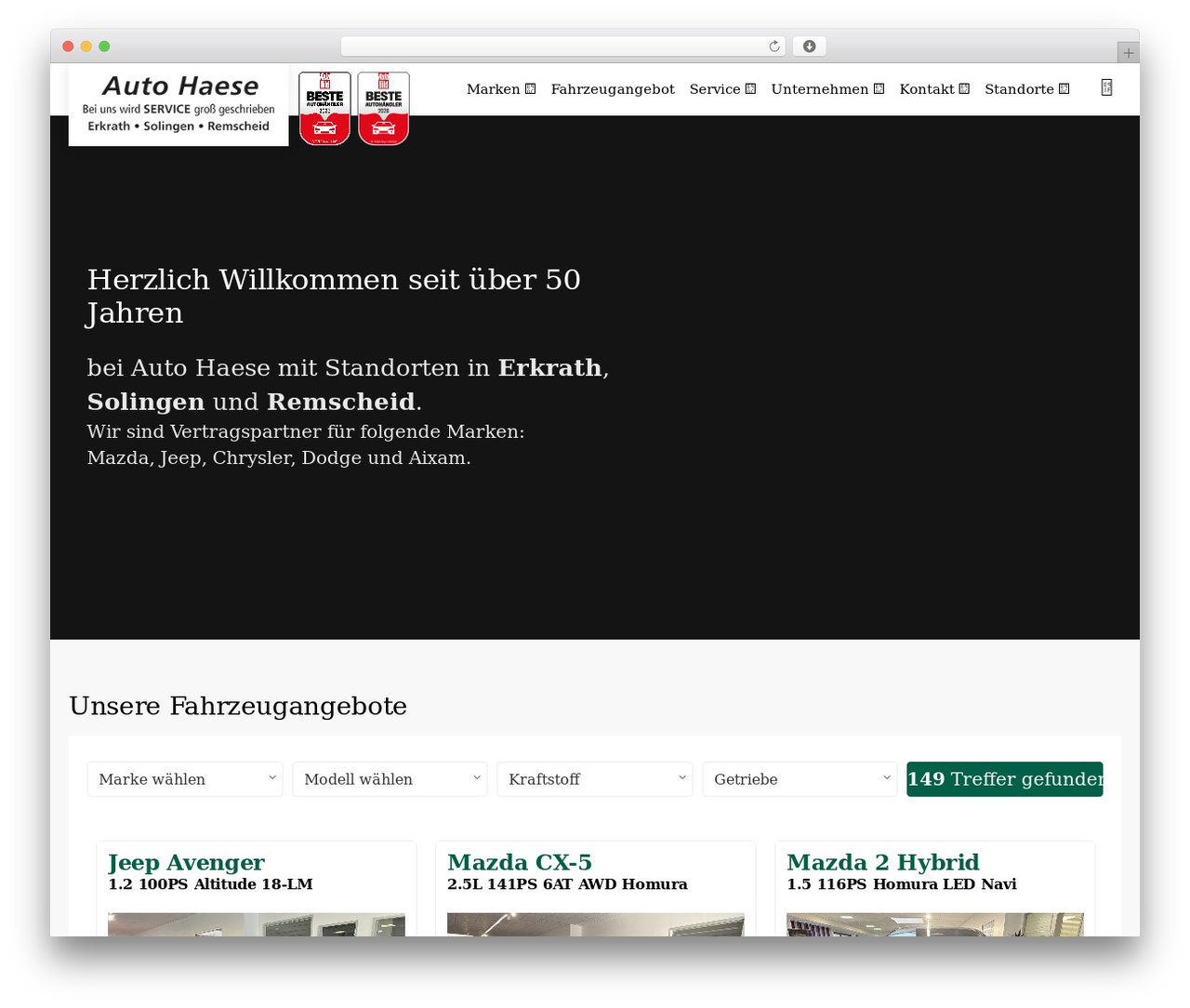This screenshot has height=1008, width=1190.
Task: Click the Mazda CX-5 car photo
Action: [596, 924]
